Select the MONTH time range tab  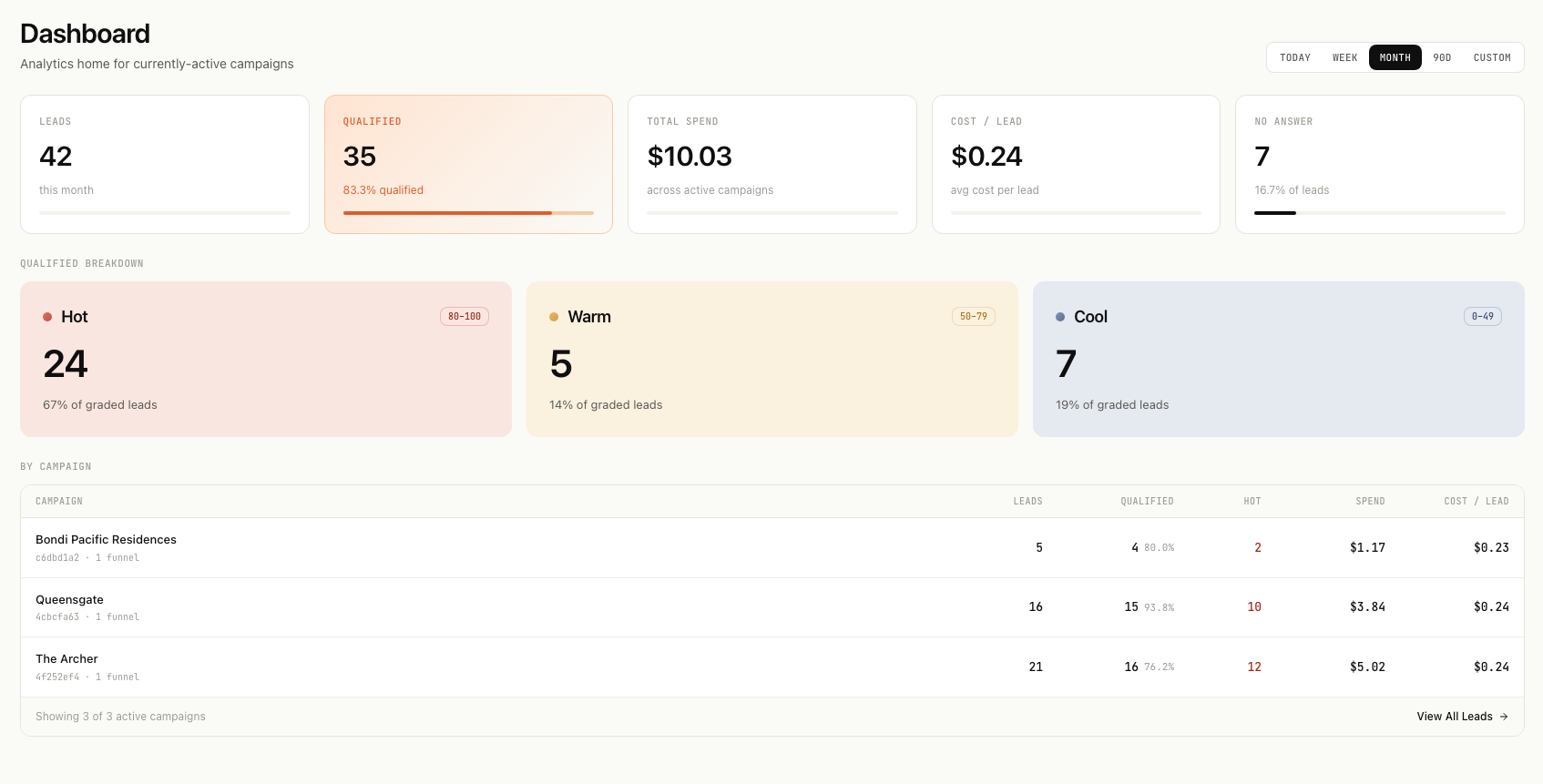click(1395, 57)
